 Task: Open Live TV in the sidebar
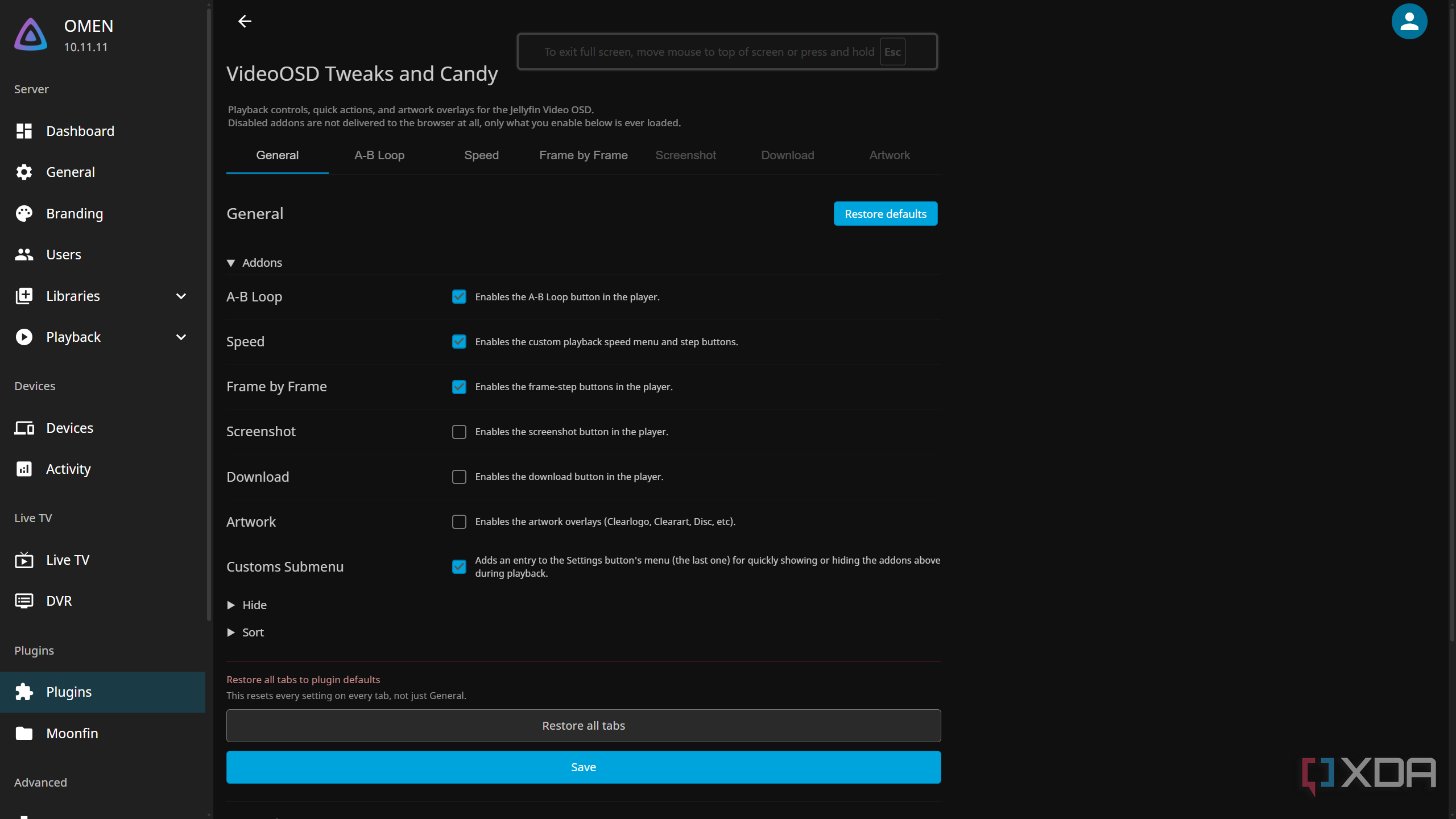pyautogui.click(x=102, y=560)
